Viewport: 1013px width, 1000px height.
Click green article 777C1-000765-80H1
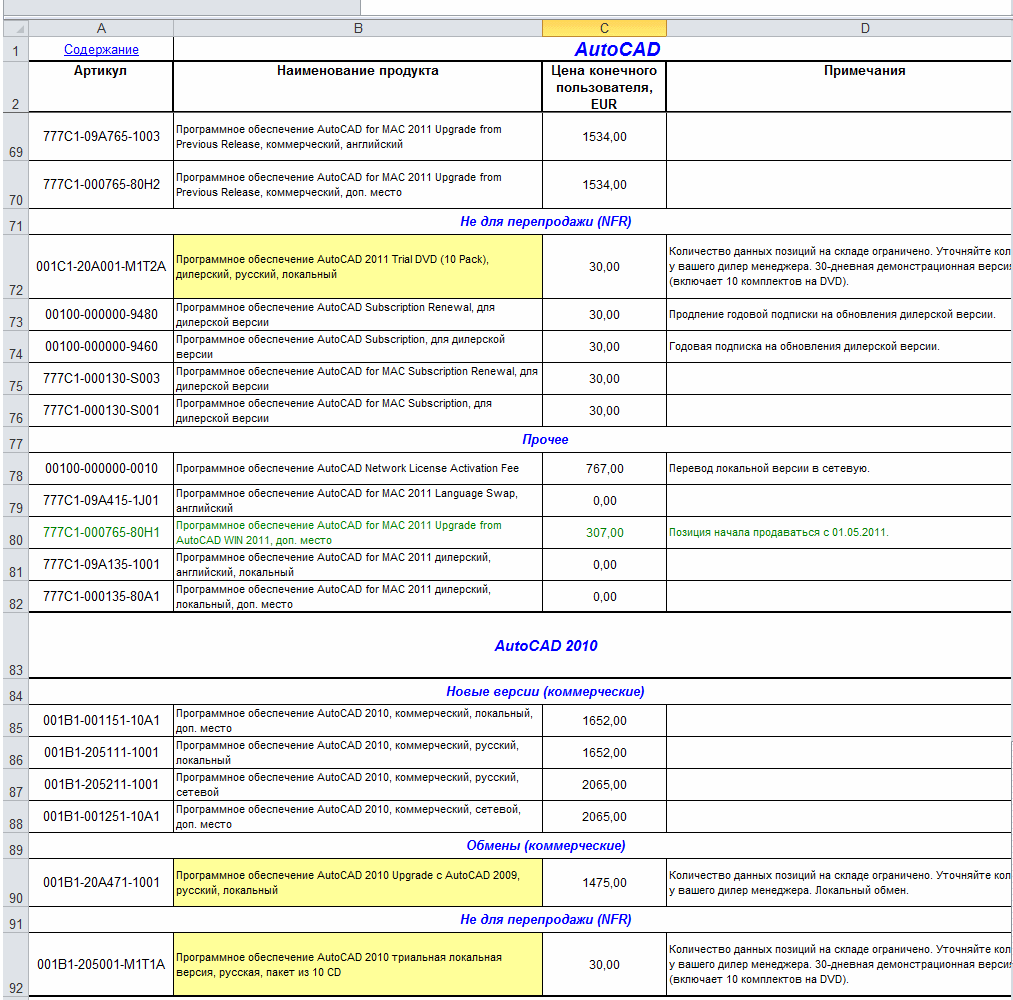101,532
